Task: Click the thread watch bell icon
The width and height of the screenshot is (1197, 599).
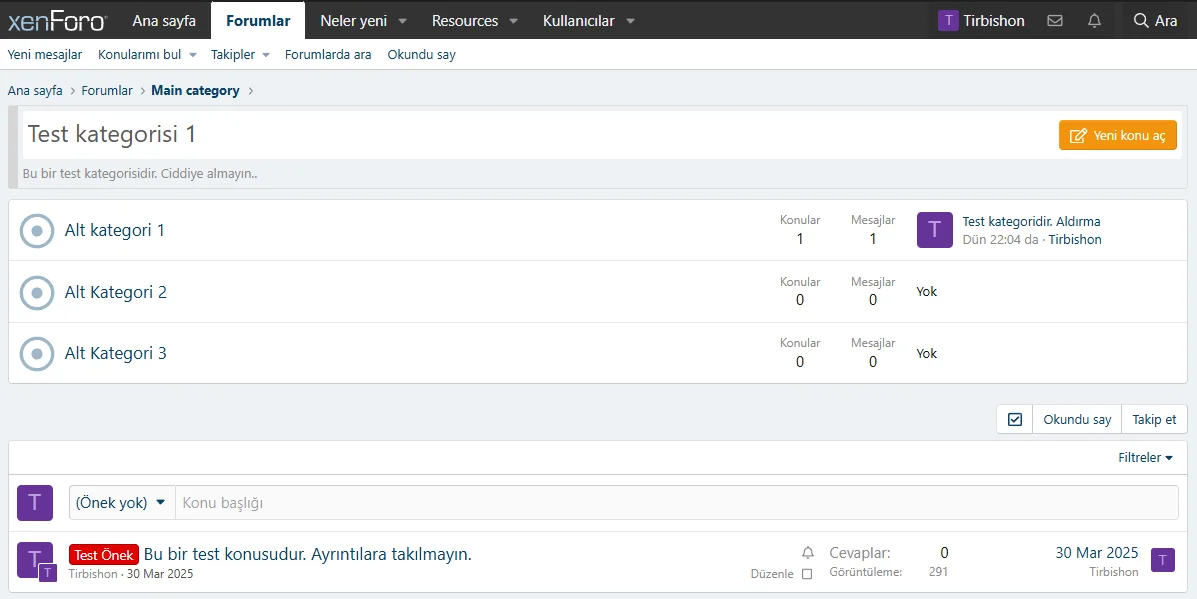Action: 808,553
